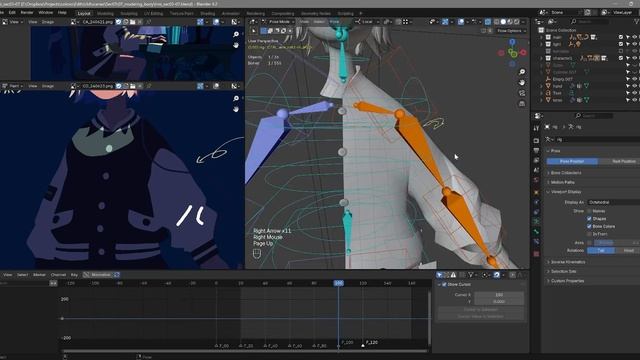Uncheck the Bone Colors checkbox
The image size is (640, 360).
[x=589, y=226]
